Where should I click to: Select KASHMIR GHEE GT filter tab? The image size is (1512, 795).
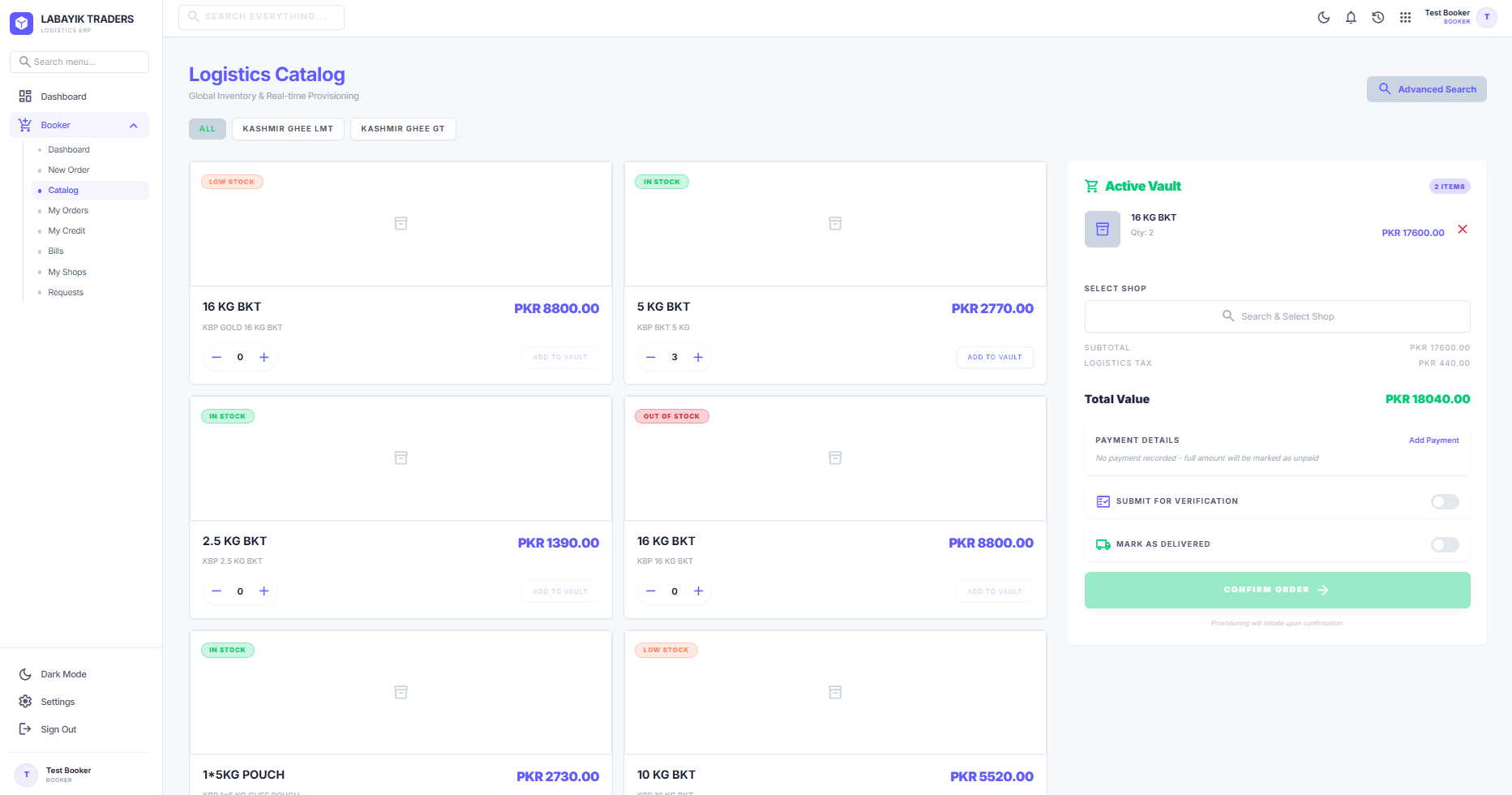tap(403, 129)
